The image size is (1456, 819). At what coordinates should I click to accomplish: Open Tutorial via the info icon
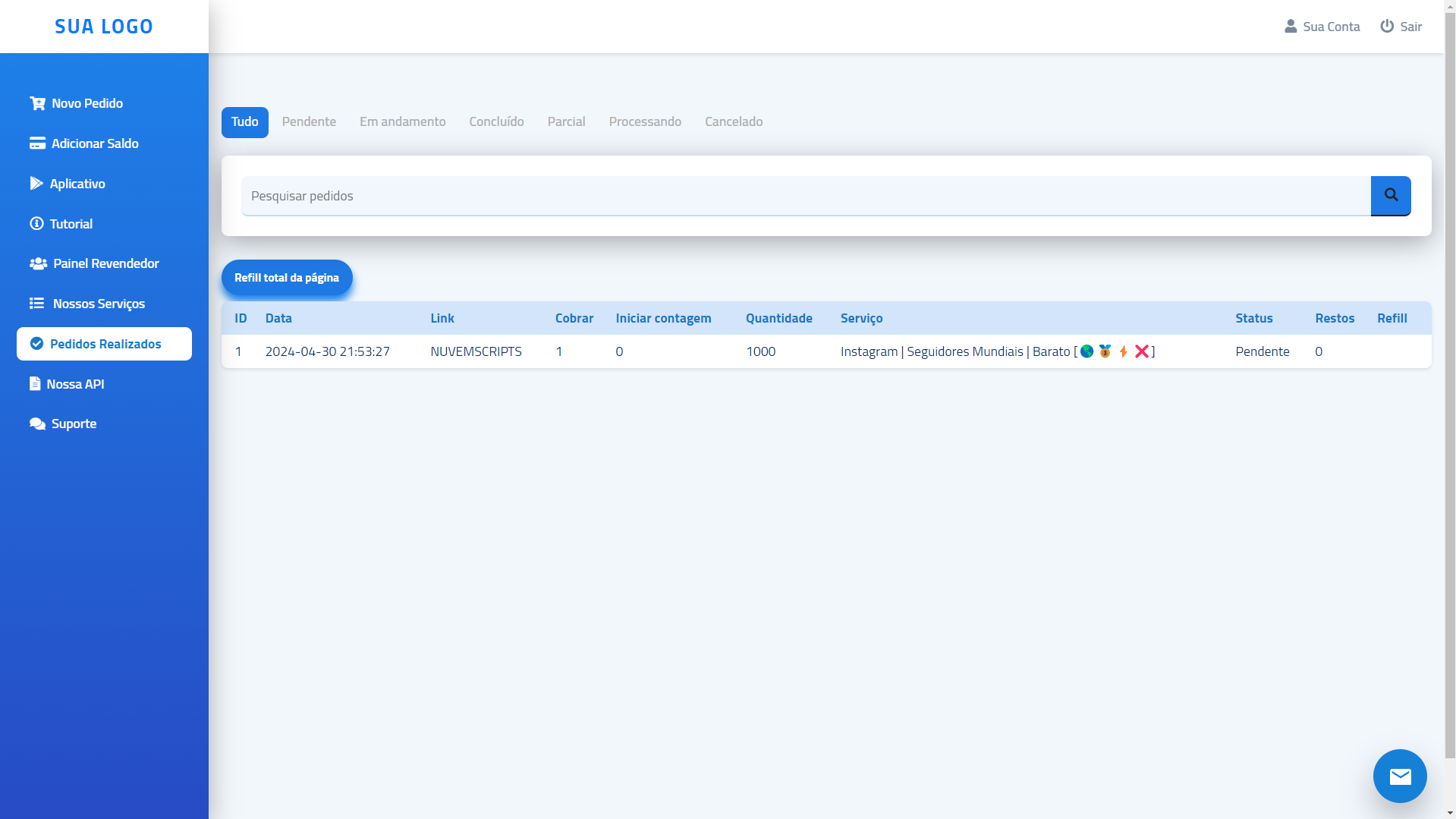pos(36,223)
